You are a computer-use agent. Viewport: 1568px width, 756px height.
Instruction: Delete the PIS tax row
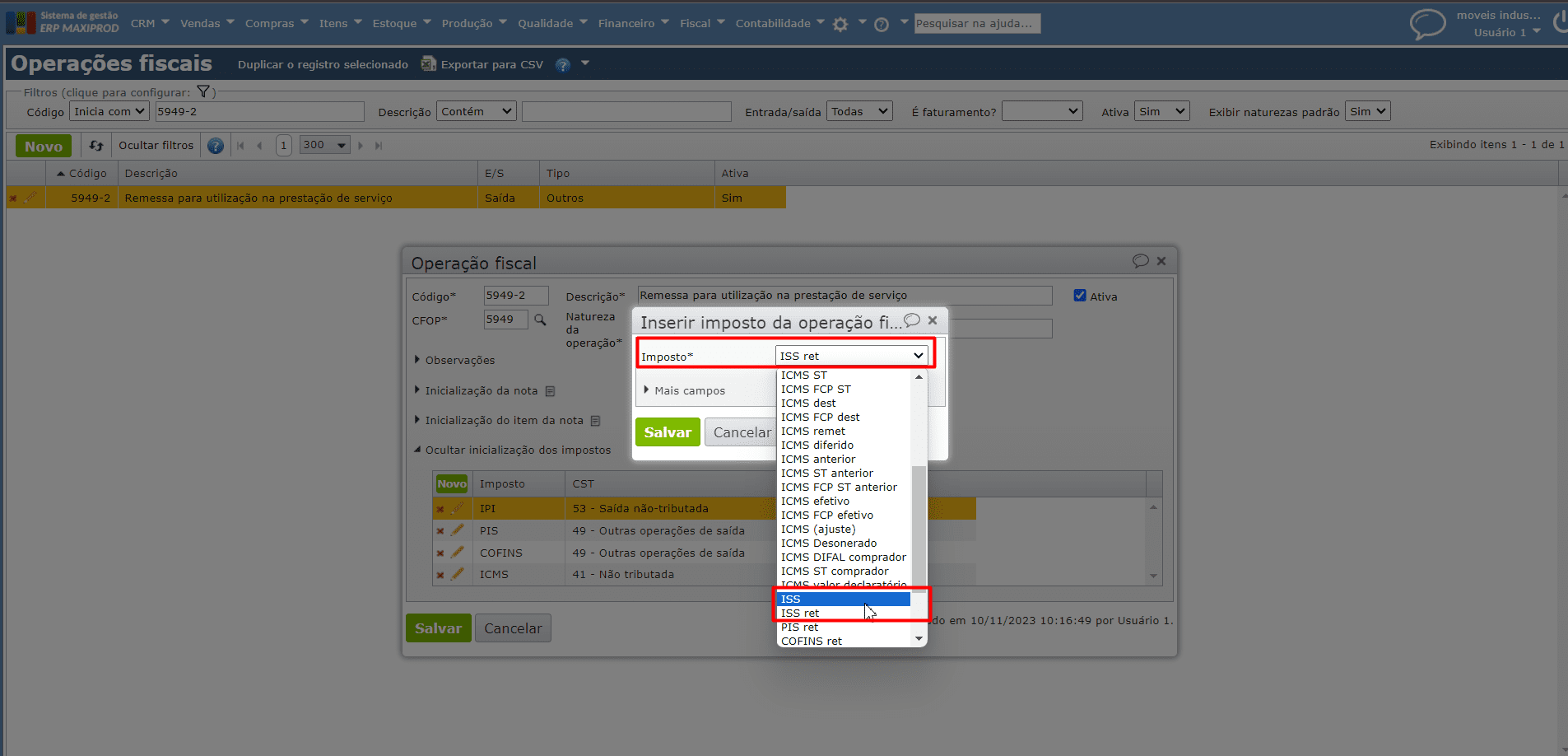point(440,531)
